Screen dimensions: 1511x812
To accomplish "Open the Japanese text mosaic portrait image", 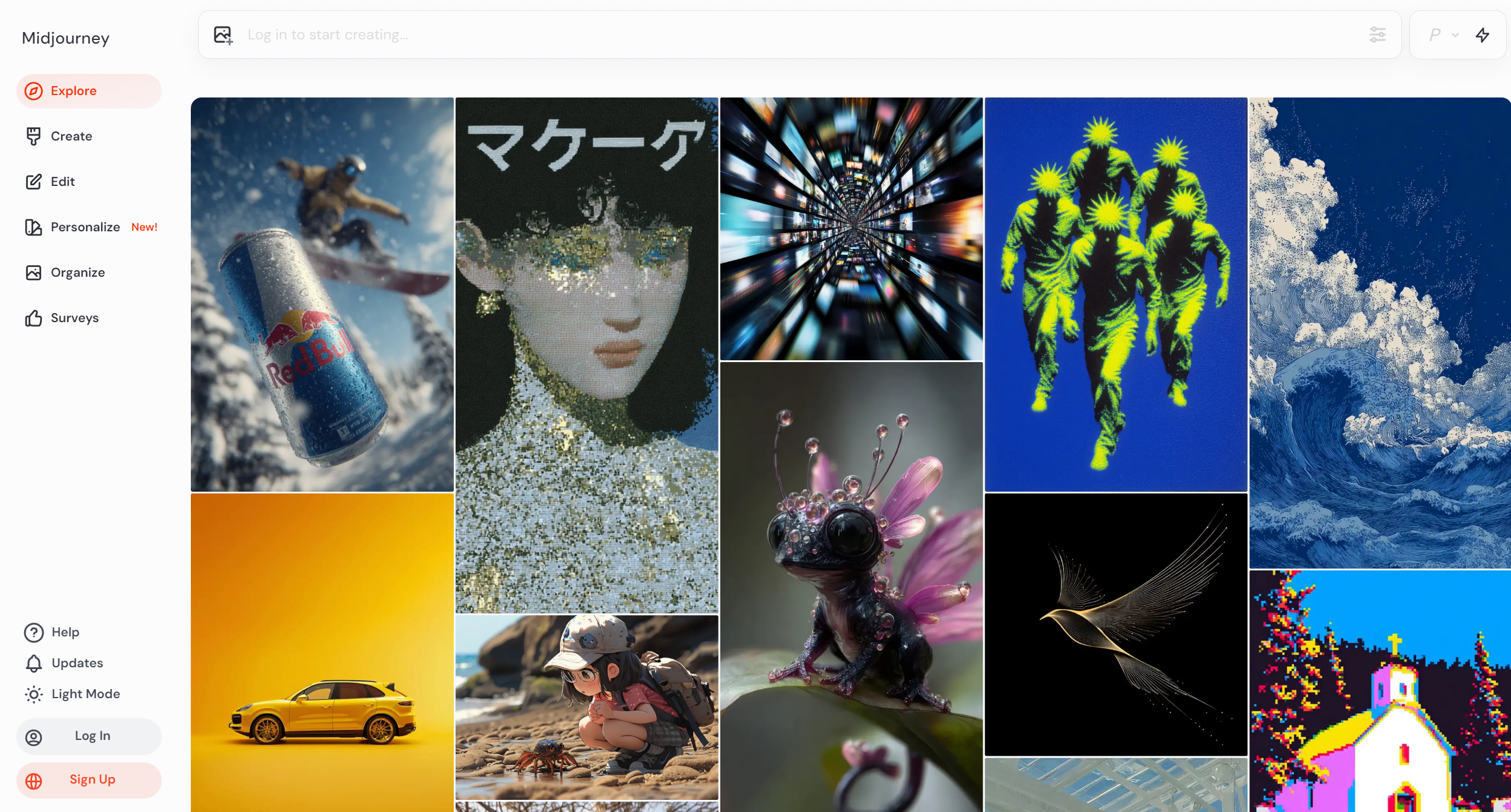I will point(586,355).
